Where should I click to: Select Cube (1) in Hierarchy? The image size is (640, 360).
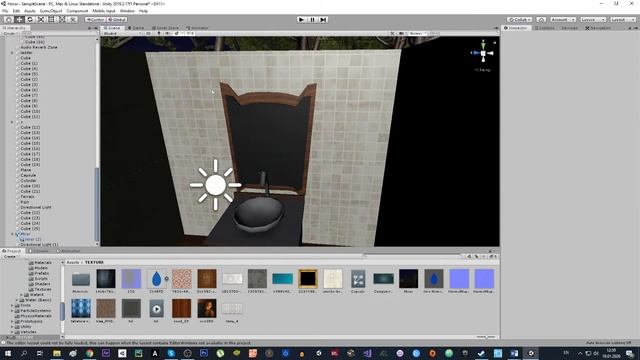tap(29, 63)
